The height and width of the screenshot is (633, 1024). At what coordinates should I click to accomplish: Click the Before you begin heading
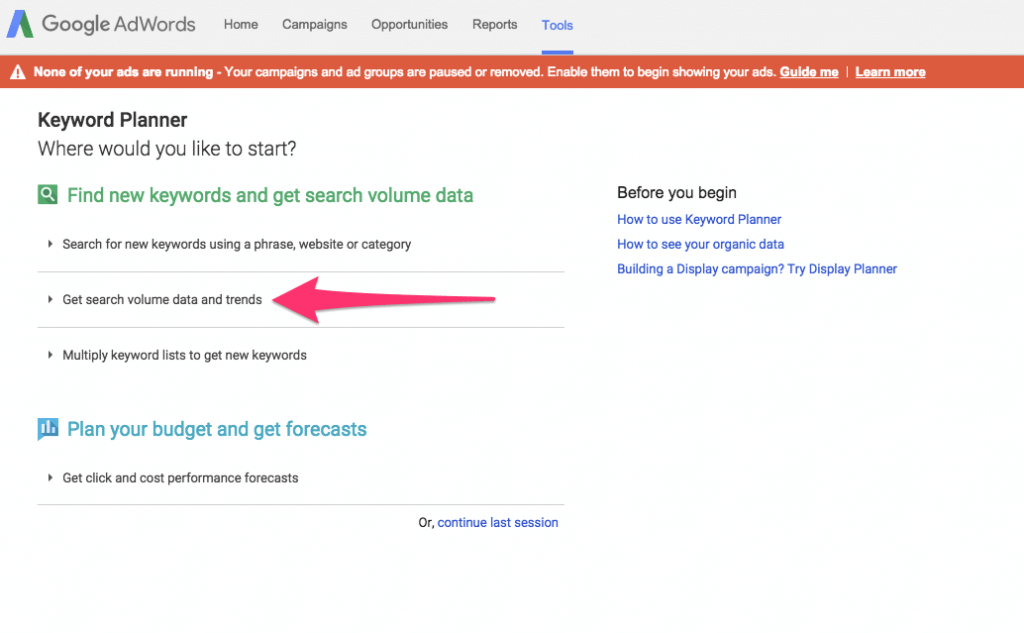tap(677, 193)
